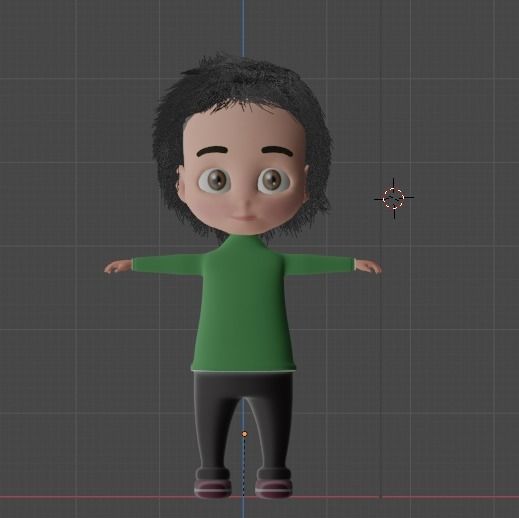Image resolution: width=519 pixels, height=518 pixels.
Task: Click the orange object origin dot
Action: click(245, 434)
